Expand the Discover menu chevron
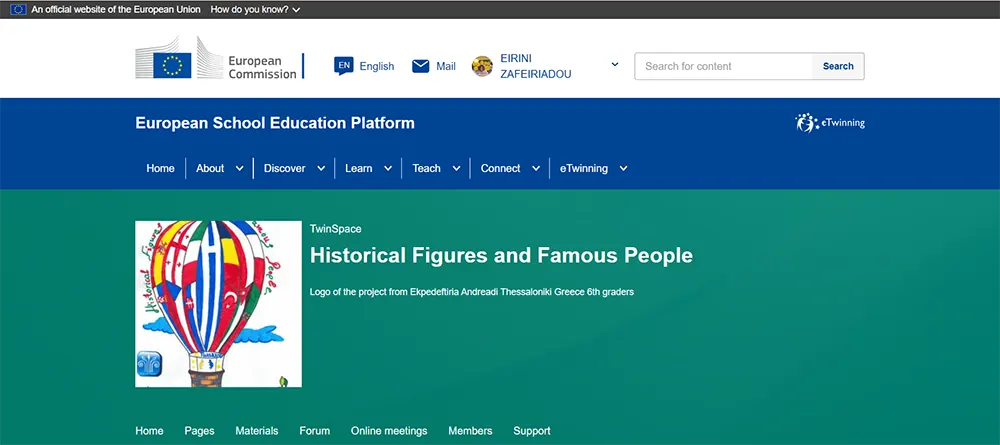1000x445 pixels. click(x=321, y=169)
